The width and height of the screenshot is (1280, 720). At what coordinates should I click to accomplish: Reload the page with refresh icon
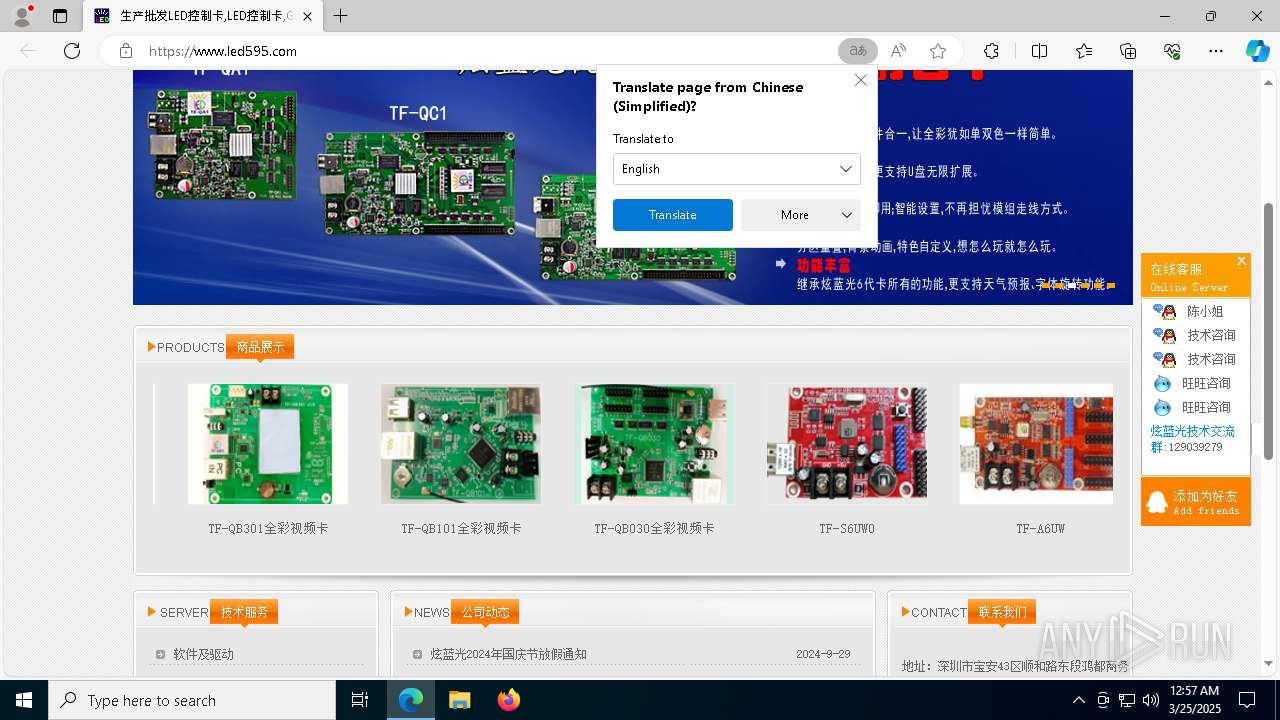[72, 51]
